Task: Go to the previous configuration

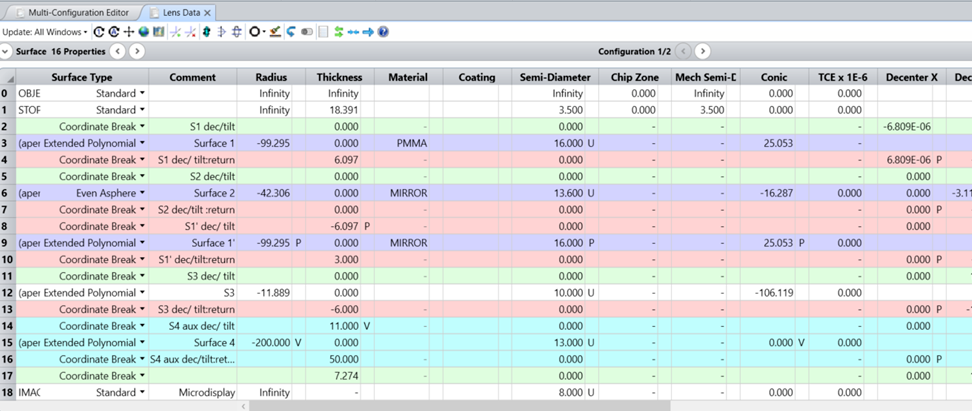Action: [x=683, y=51]
